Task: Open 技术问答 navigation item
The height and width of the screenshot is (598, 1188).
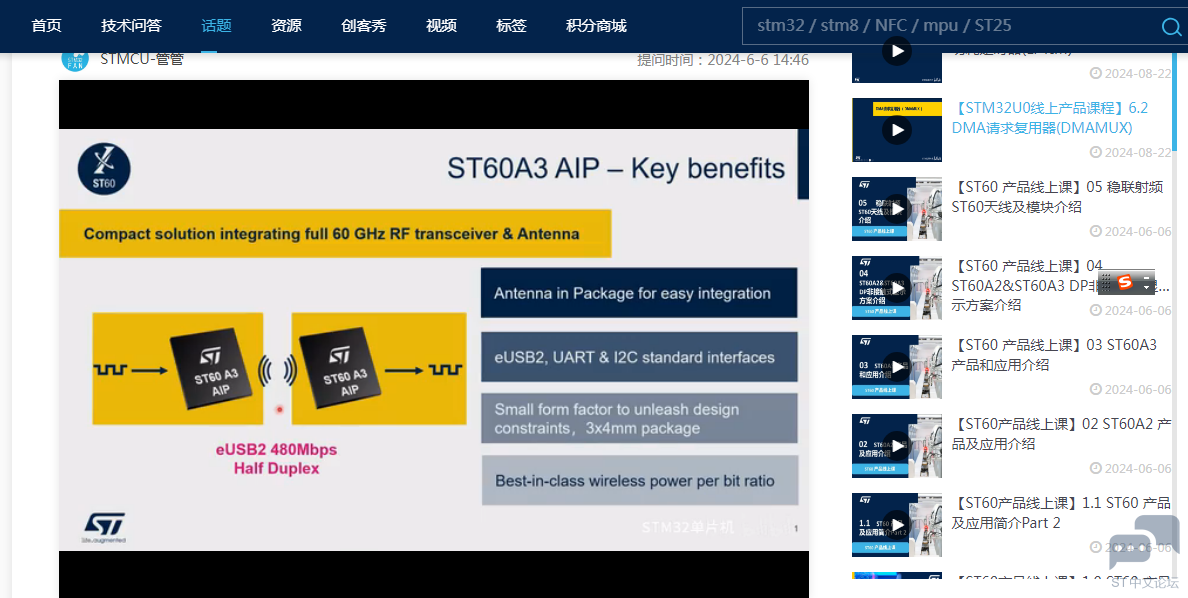Action: pos(131,26)
